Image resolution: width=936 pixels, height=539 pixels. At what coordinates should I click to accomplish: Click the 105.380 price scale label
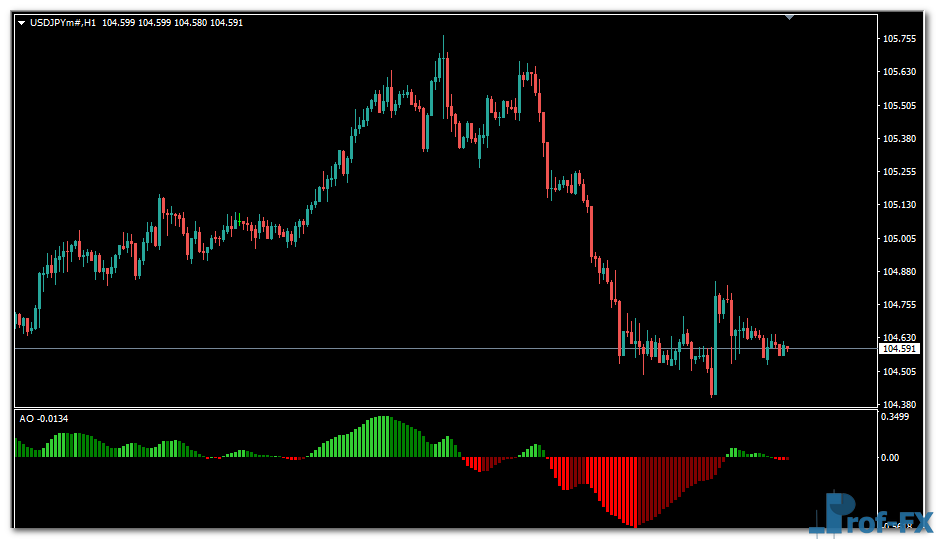[x=900, y=139]
